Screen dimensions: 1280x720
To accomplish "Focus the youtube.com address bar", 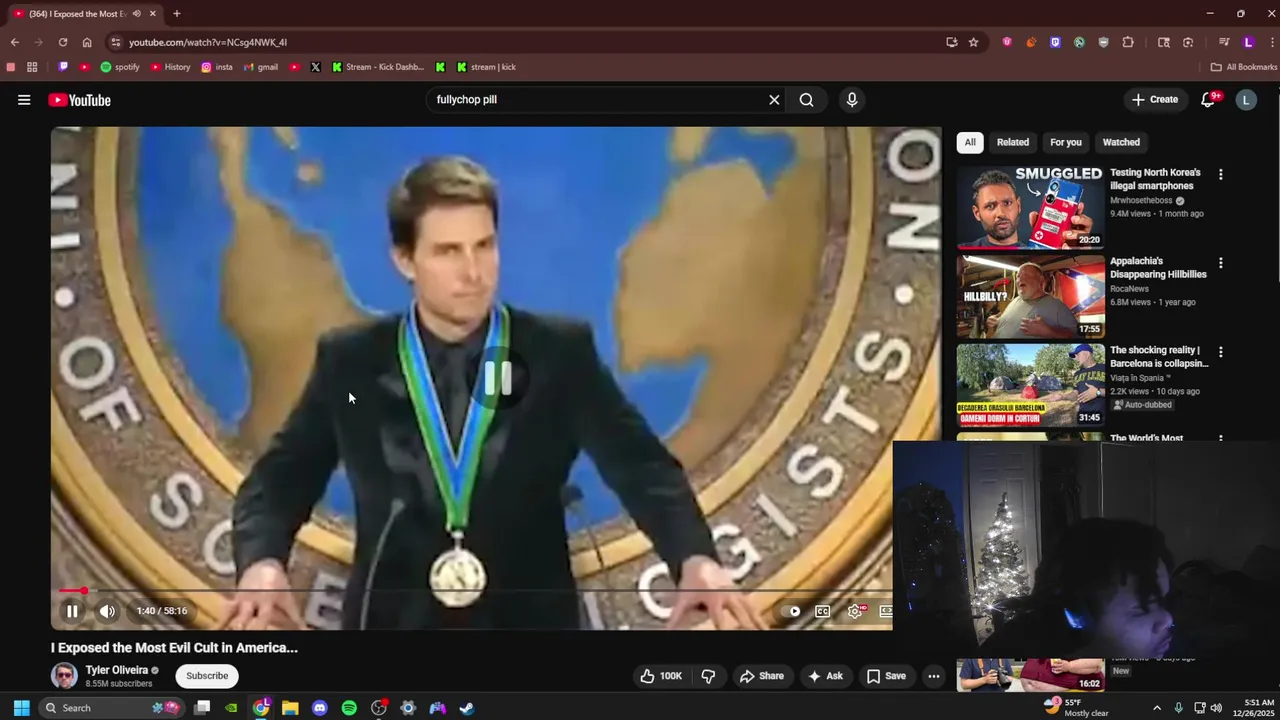I will [x=530, y=42].
